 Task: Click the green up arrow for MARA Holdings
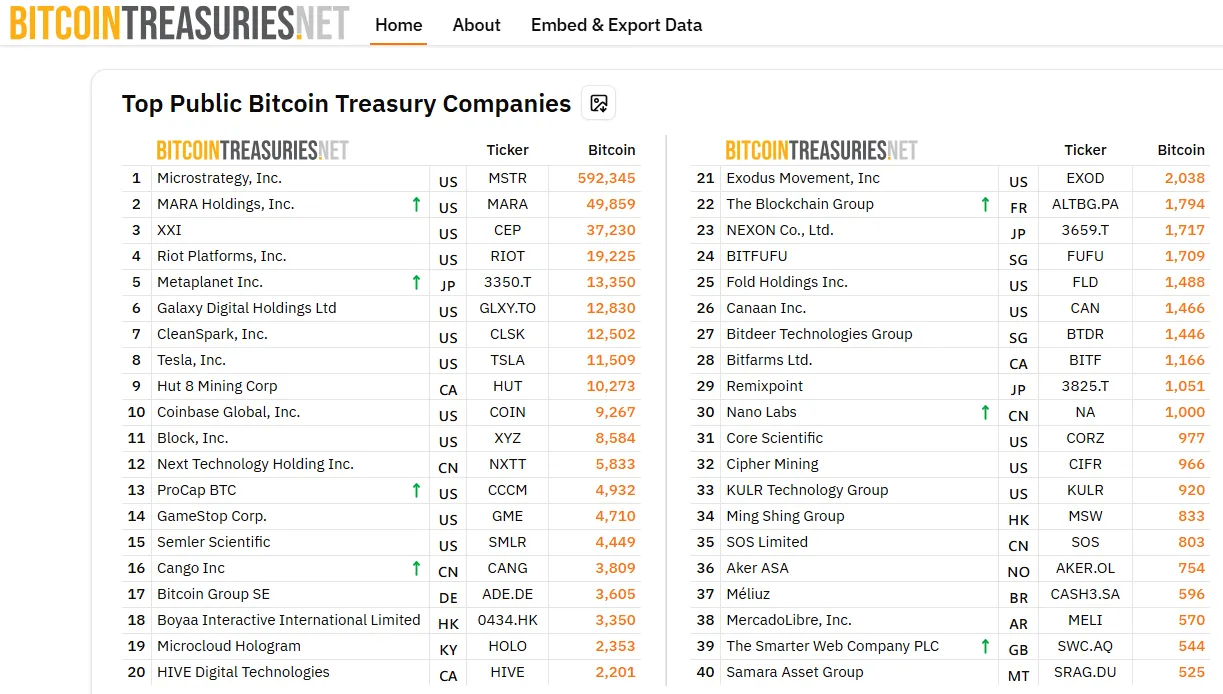coord(416,204)
